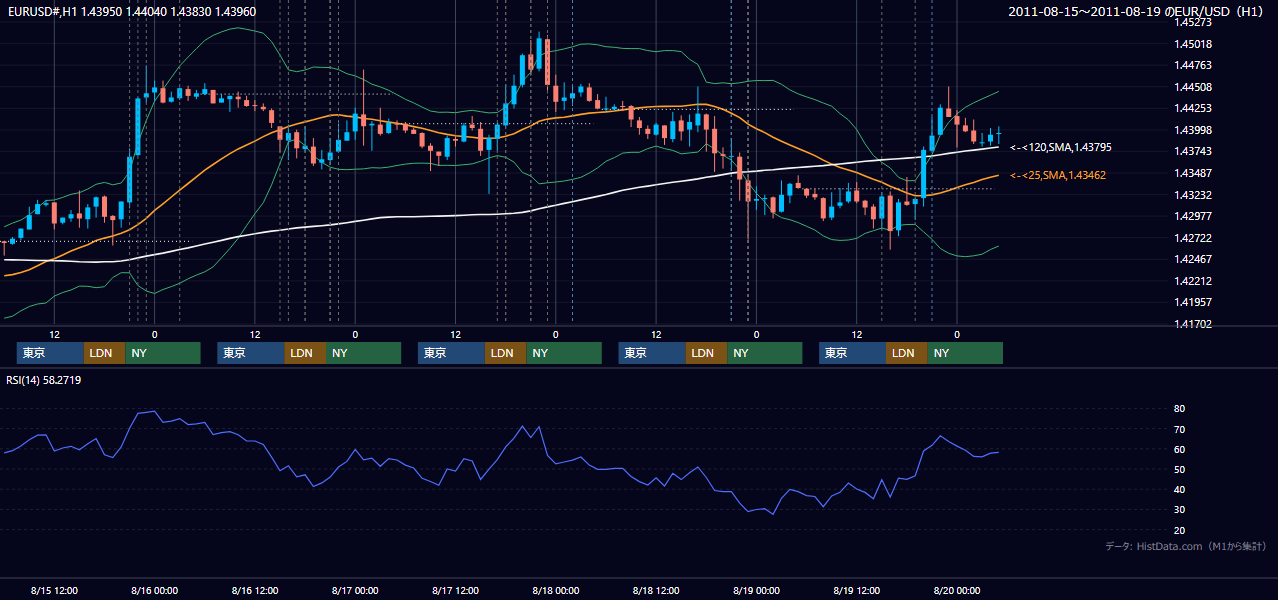This screenshot has height=600, width=1278.
Task: Select RSI scale value 30
Action: 1180,510
